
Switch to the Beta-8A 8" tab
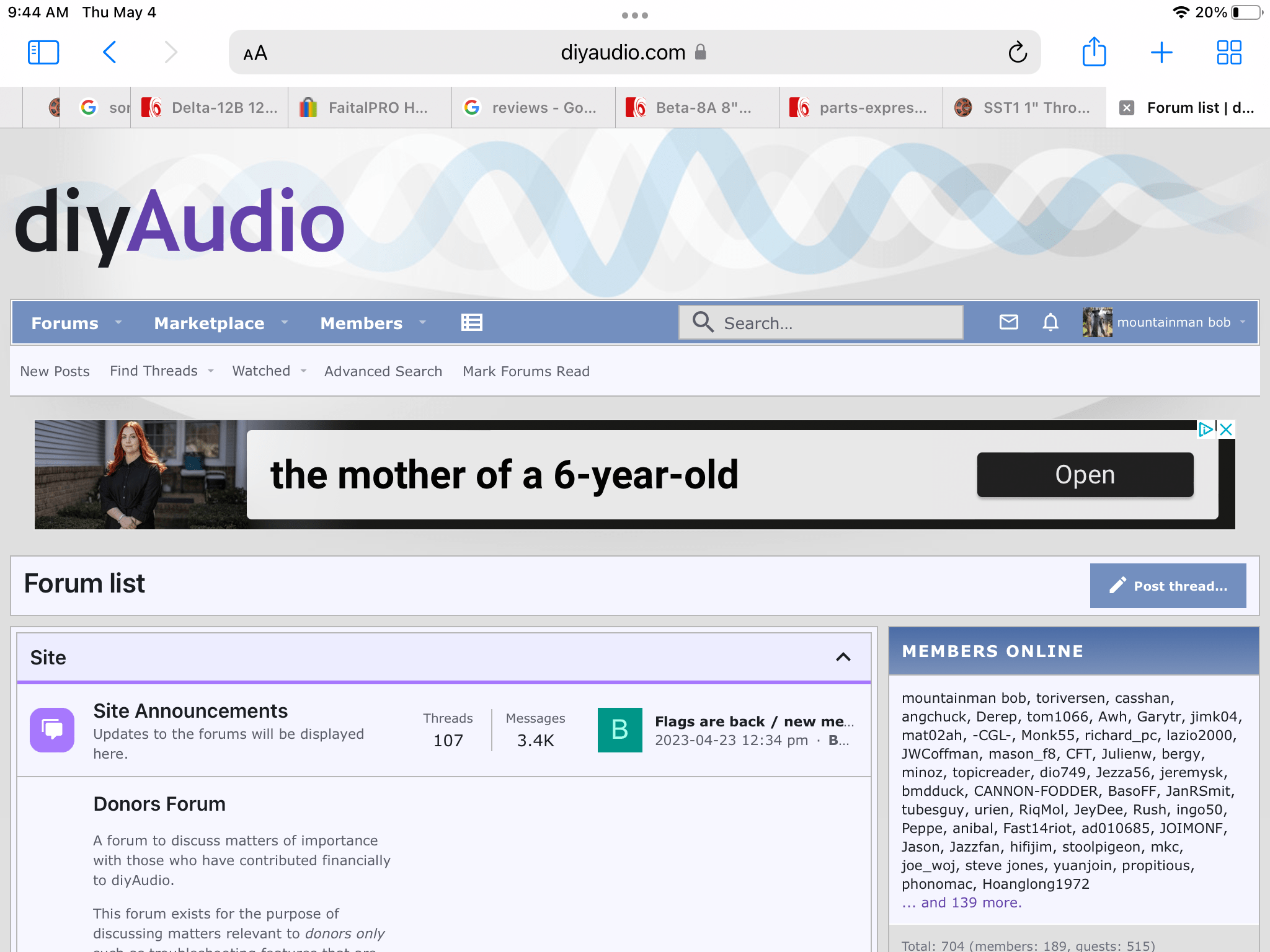[x=697, y=108]
